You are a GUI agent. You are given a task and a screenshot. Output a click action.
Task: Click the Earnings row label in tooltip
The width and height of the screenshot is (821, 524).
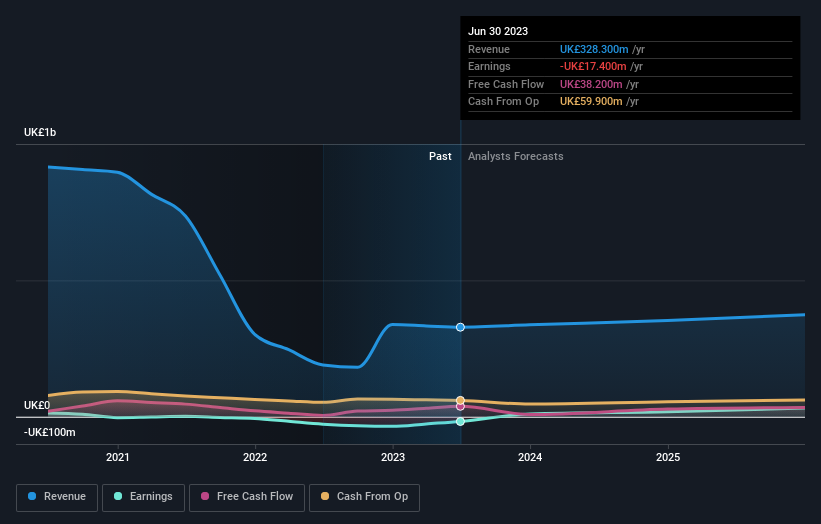[489, 66]
